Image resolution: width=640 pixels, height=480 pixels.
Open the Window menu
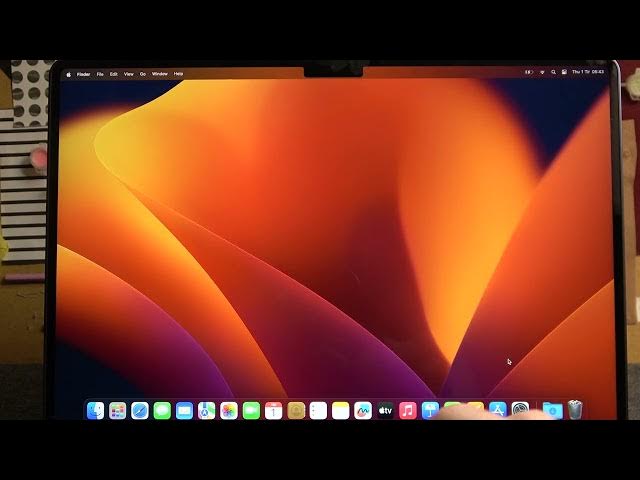coord(160,74)
